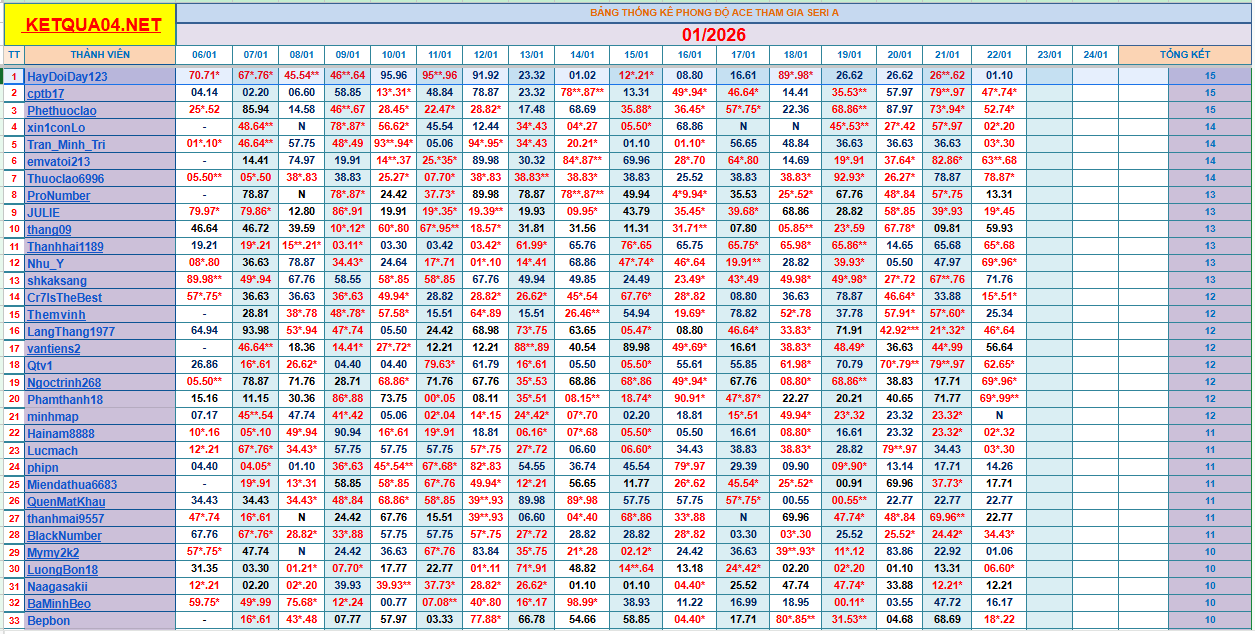Click the 22/01 date column header

coord(999,55)
